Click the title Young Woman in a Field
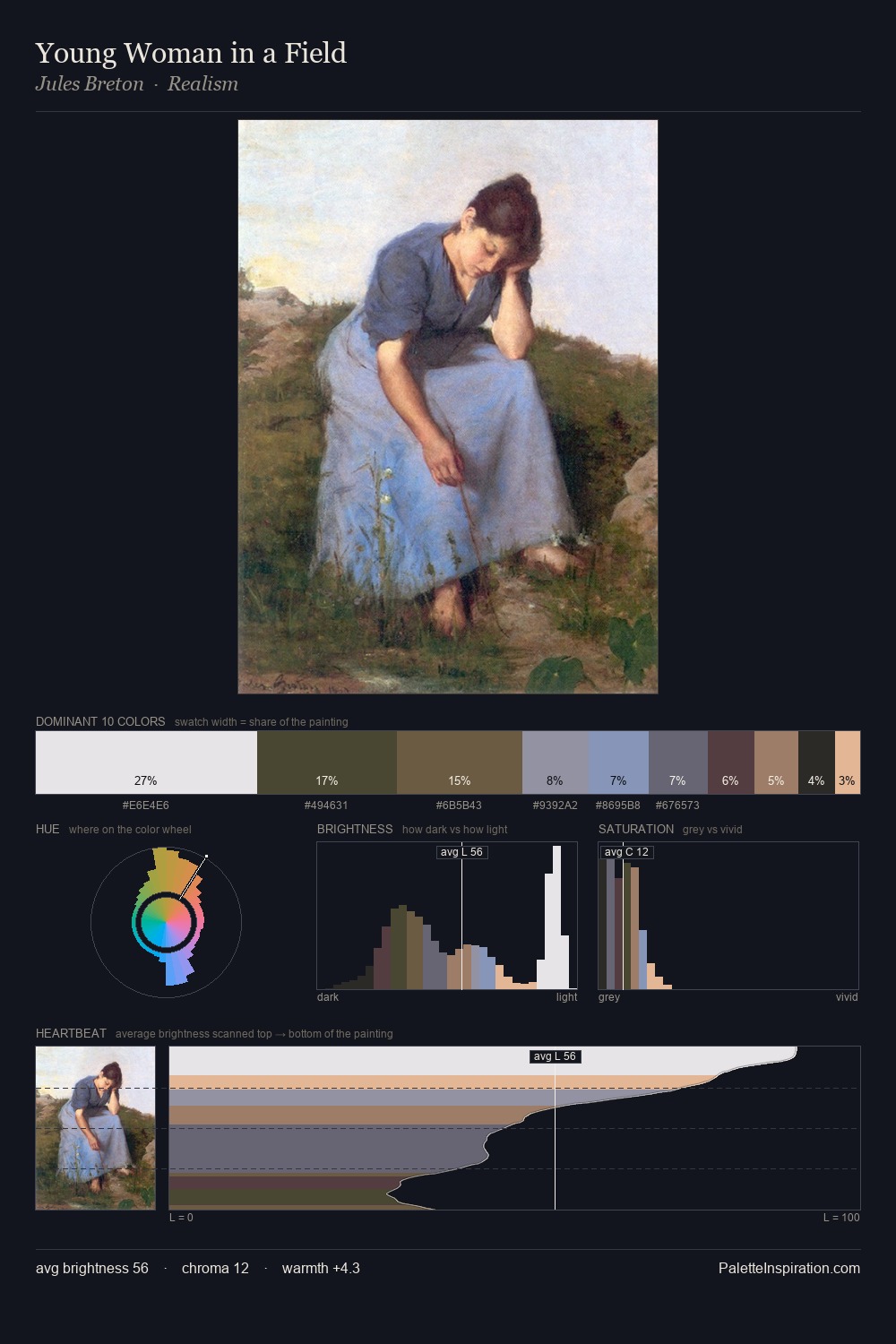Screen dimensions: 896x1344 (x=191, y=53)
